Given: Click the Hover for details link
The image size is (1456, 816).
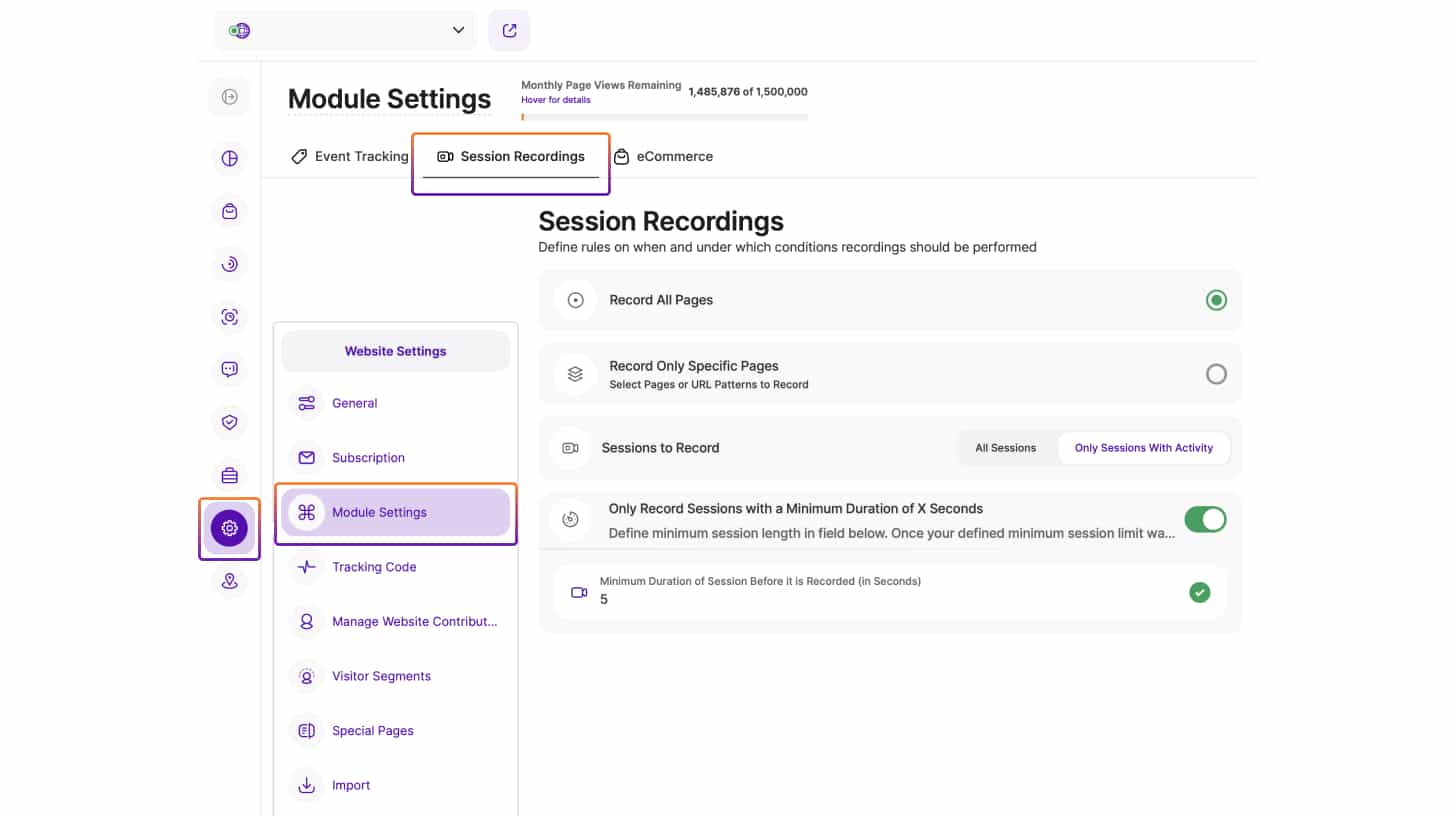Looking at the screenshot, I should click(x=555, y=100).
